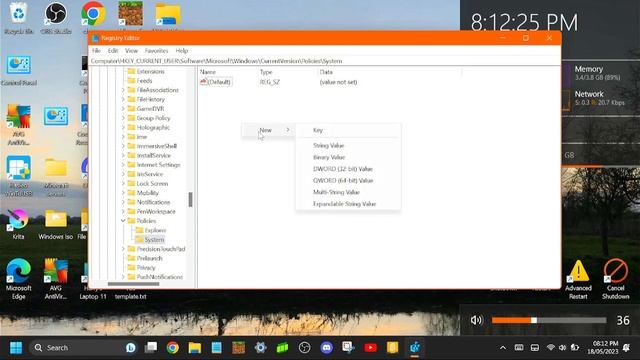Click the New context menu item
The image size is (640, 360).
[268, 130]
